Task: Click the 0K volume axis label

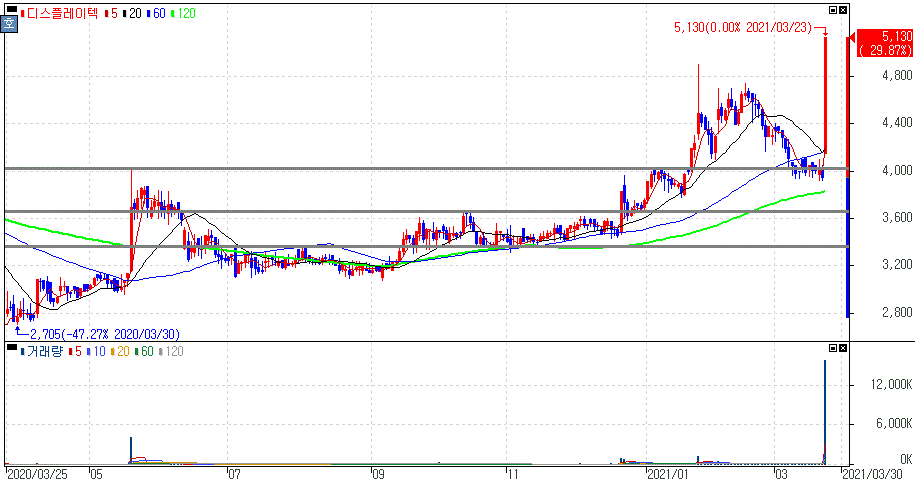Action: (906, 458)
